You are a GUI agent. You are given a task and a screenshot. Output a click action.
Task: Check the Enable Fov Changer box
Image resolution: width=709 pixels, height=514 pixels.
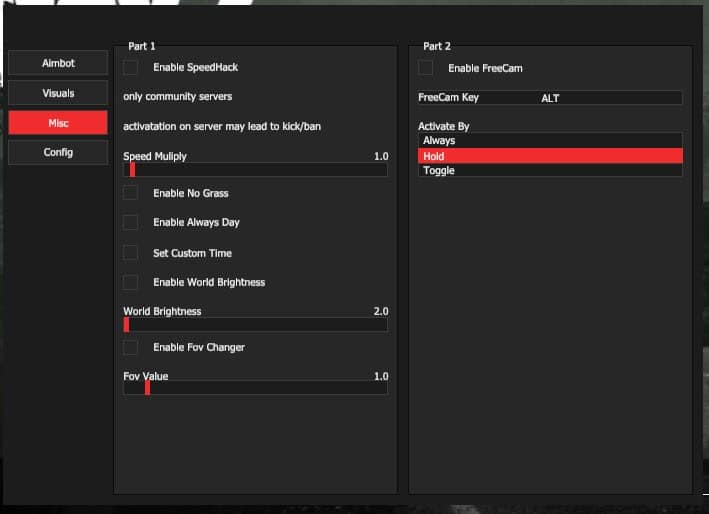click(x=131, y=347)
